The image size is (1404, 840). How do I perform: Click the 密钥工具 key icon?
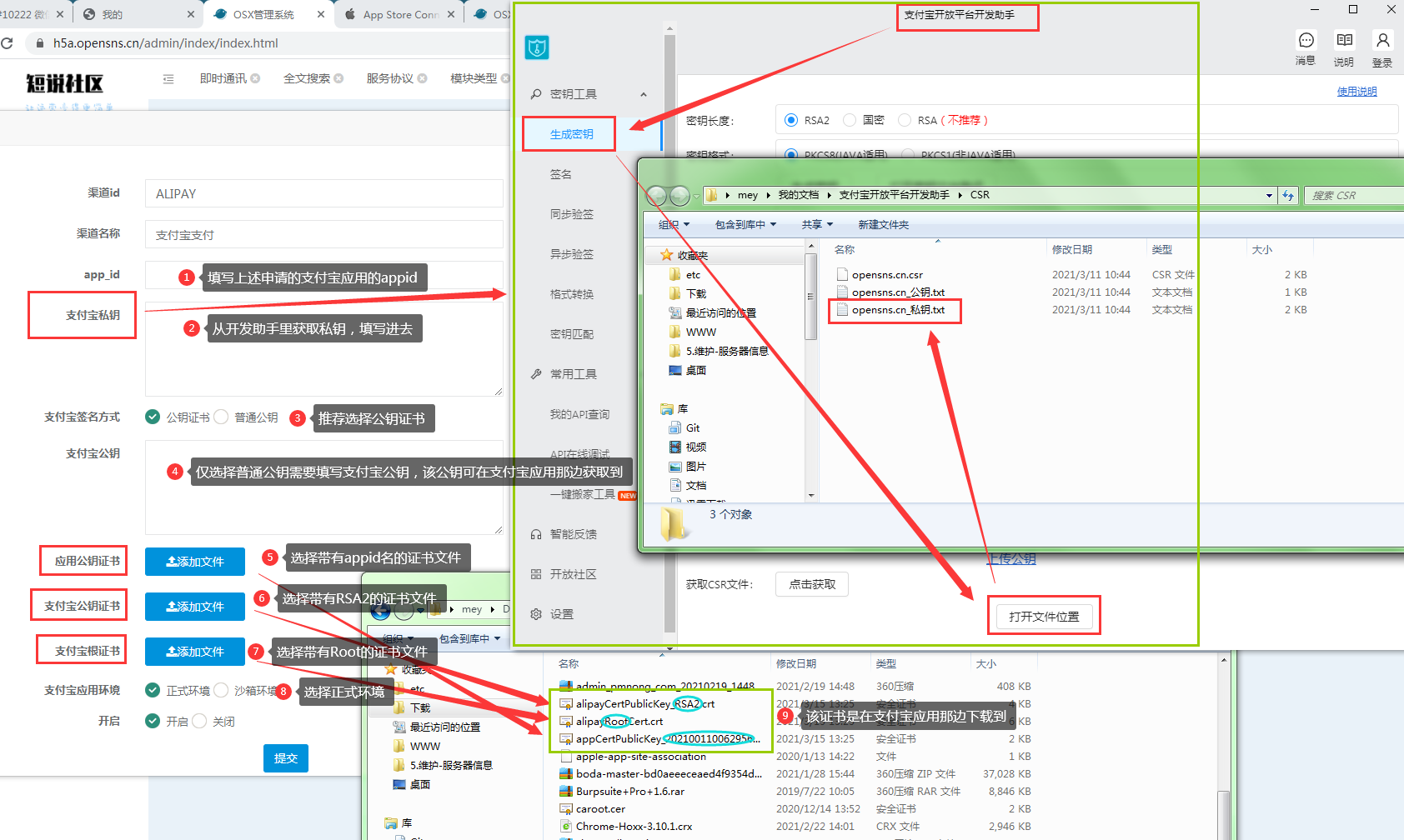tap(536, 94)
